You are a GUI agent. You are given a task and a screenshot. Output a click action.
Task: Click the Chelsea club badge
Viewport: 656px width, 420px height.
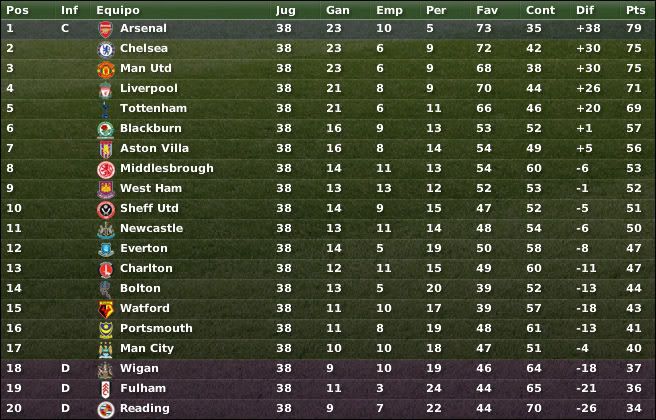point(105,49)
